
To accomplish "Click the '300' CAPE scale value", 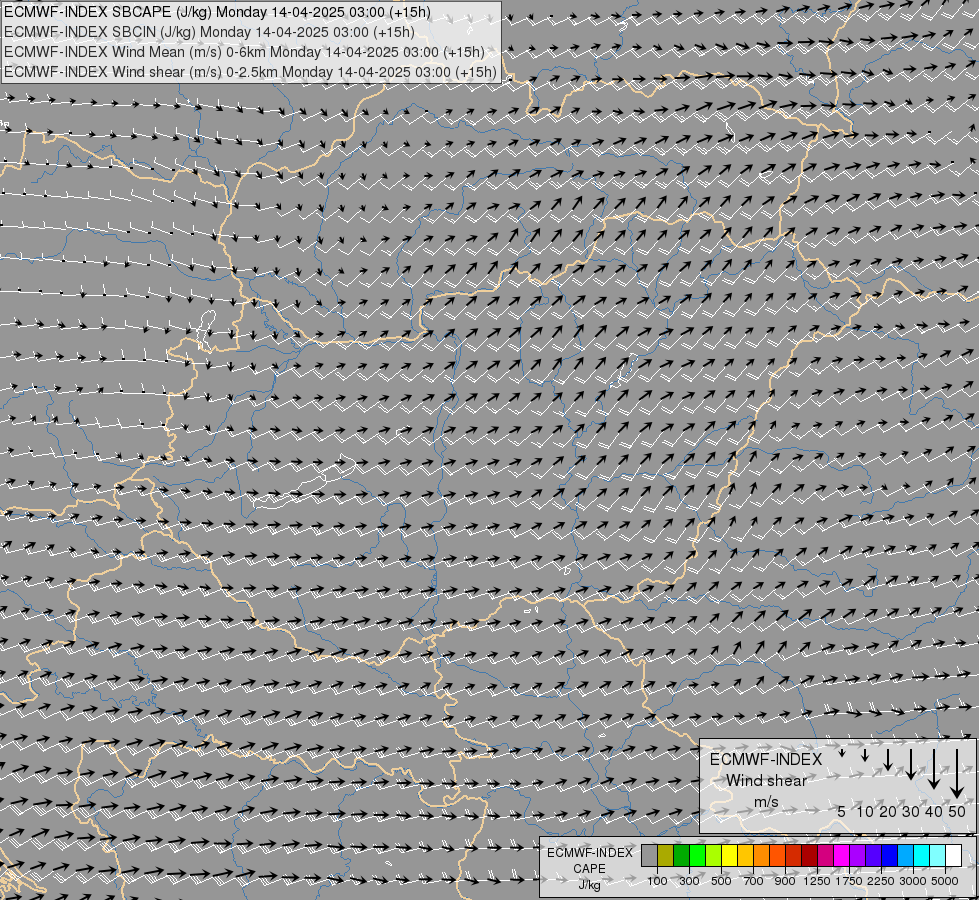I will [x=689, y=881].
